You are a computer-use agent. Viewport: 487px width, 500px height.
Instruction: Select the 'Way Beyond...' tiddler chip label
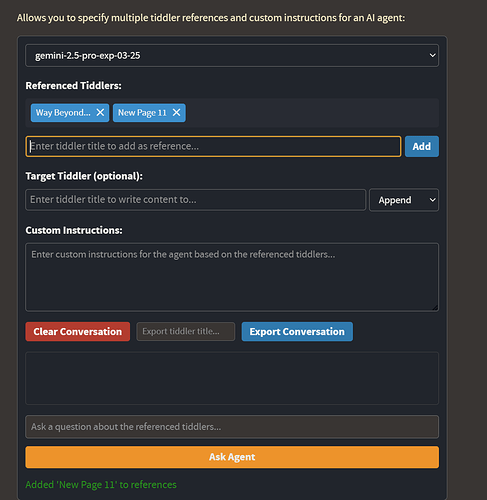click(x=63, y=113)
